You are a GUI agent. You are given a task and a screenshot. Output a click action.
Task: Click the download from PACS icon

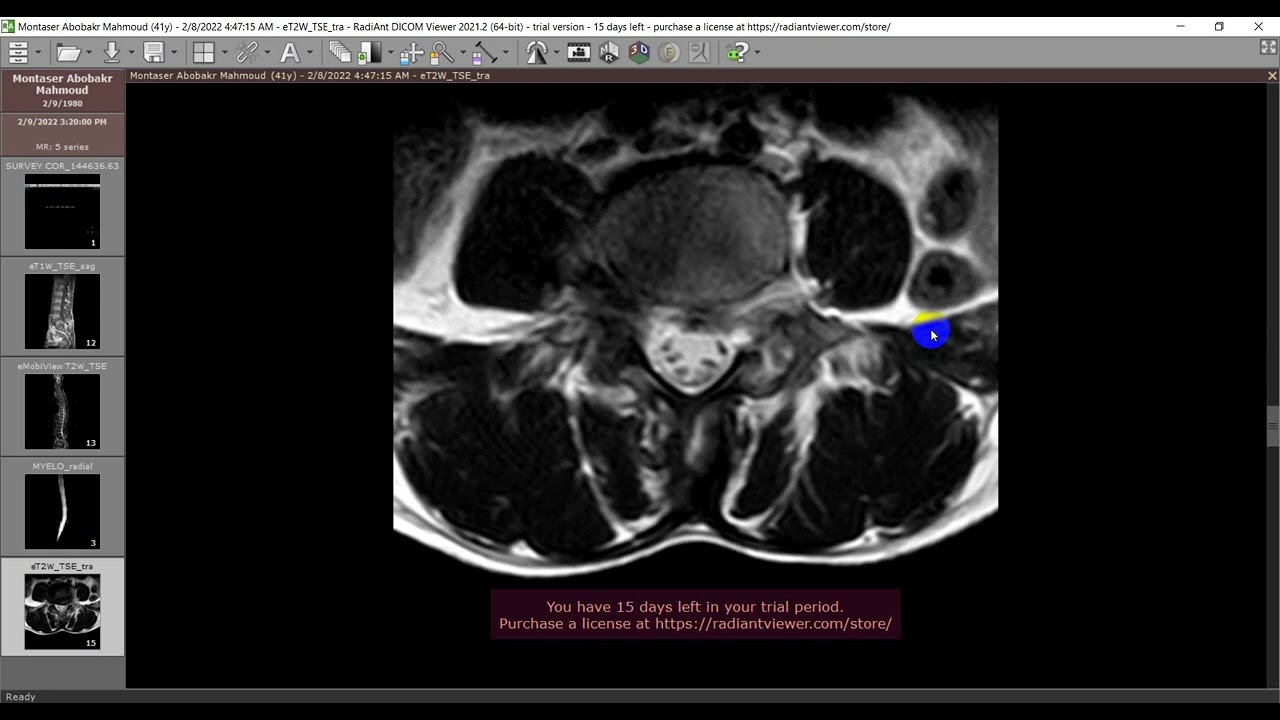click(x=111, y=52)
